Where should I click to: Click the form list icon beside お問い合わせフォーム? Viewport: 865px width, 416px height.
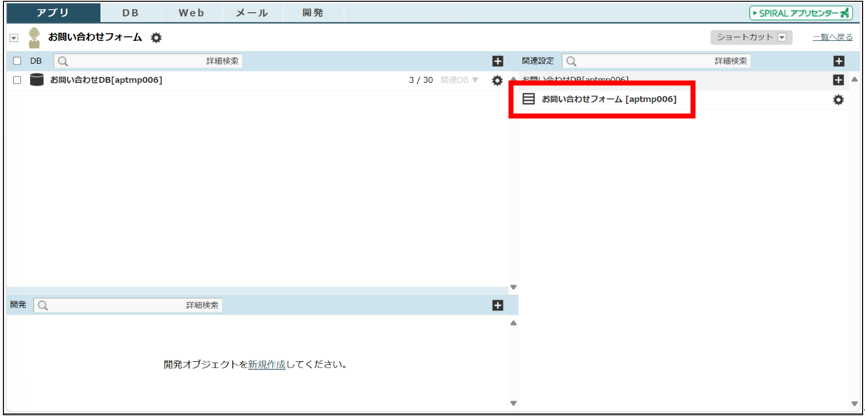click(x=528, y=99)
